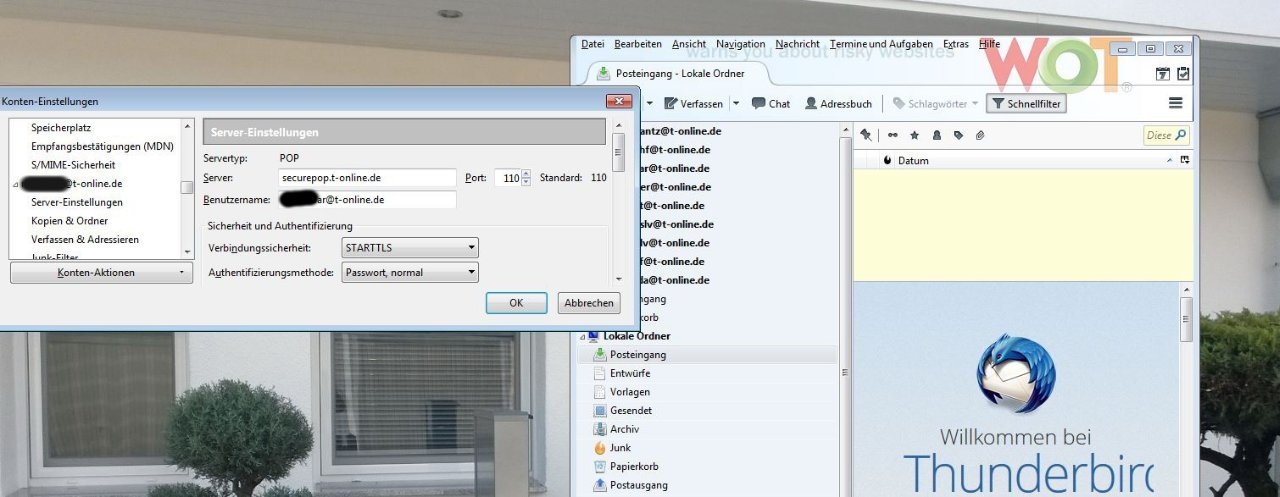
Task: Open the Konten-Aktionen dropdown button
Action: [101, 272]
